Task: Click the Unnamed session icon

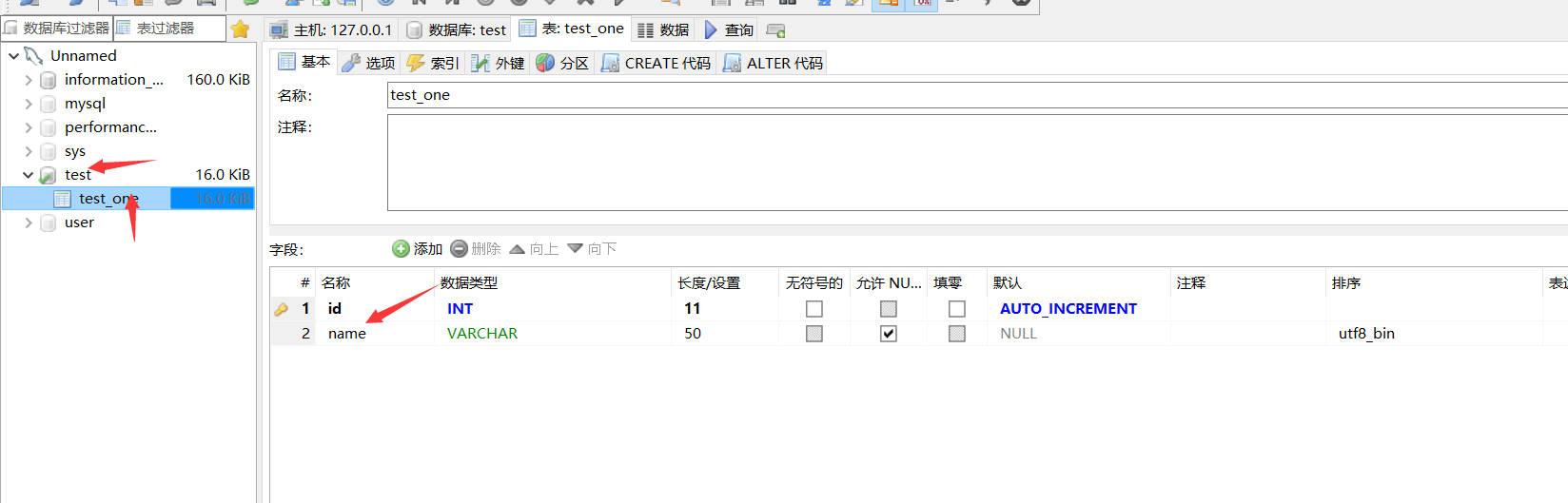Action: tap(34, 56)
